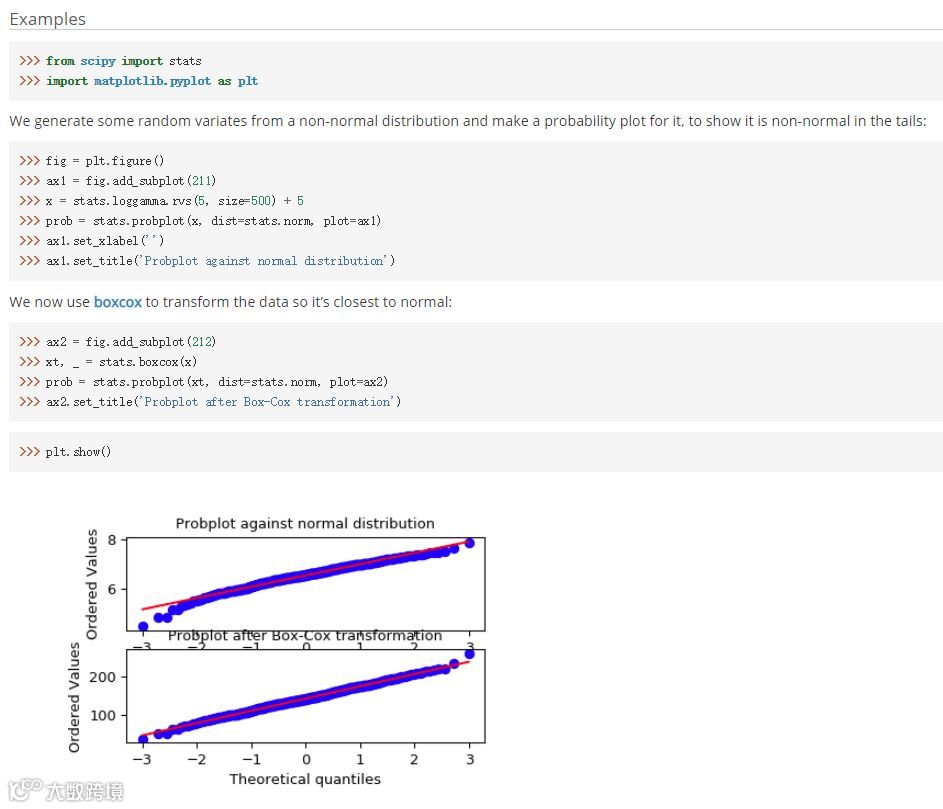Click the watermark logo in bottom-left corner
The image size is (943, 809).
coord(65,791)
